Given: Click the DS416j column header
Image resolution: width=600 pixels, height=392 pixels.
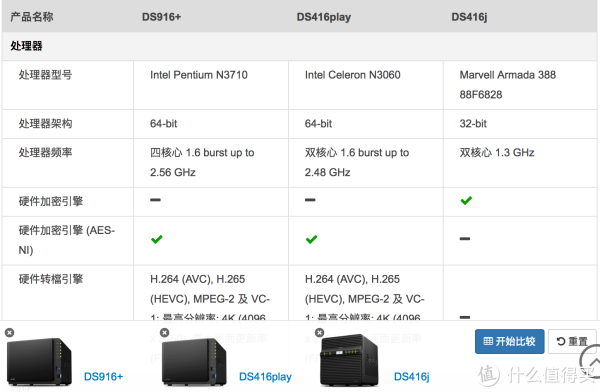Looking at the screenshot, I should pos(469,17).
